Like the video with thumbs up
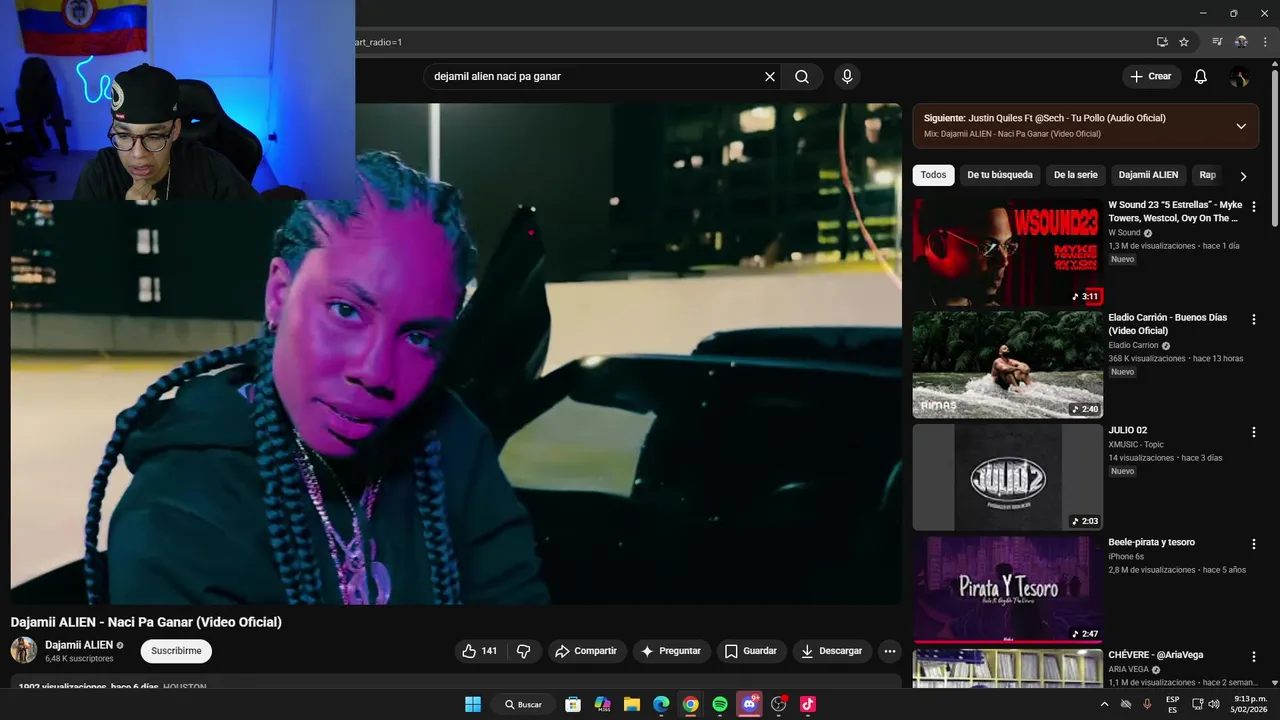 click(x=479, y=651)
